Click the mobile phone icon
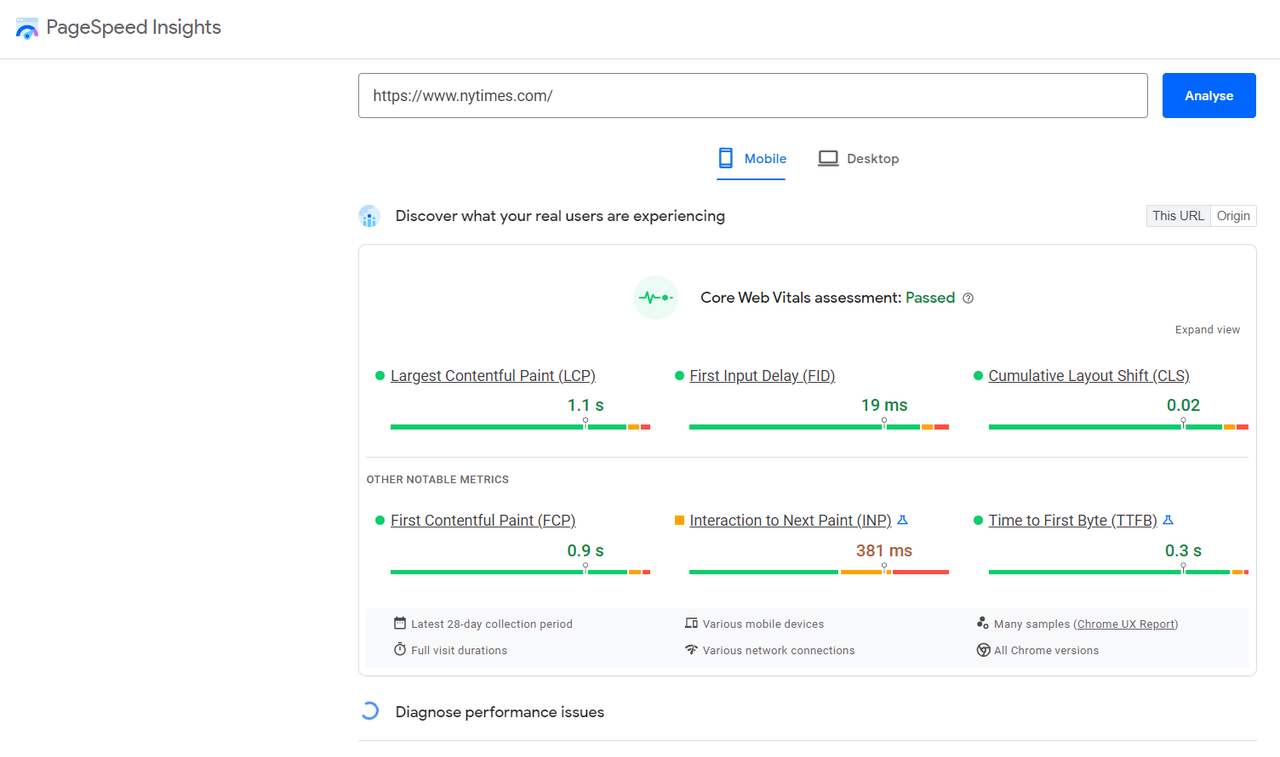Screen dimensions: 1280x757 (726, 158)
